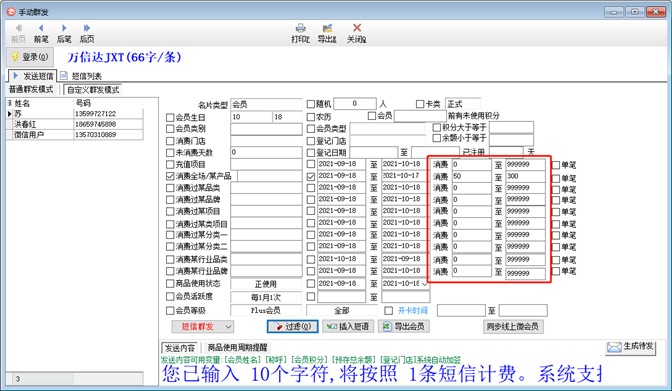
Task: Toggle the member category checkbox
Action: [170, 129]
